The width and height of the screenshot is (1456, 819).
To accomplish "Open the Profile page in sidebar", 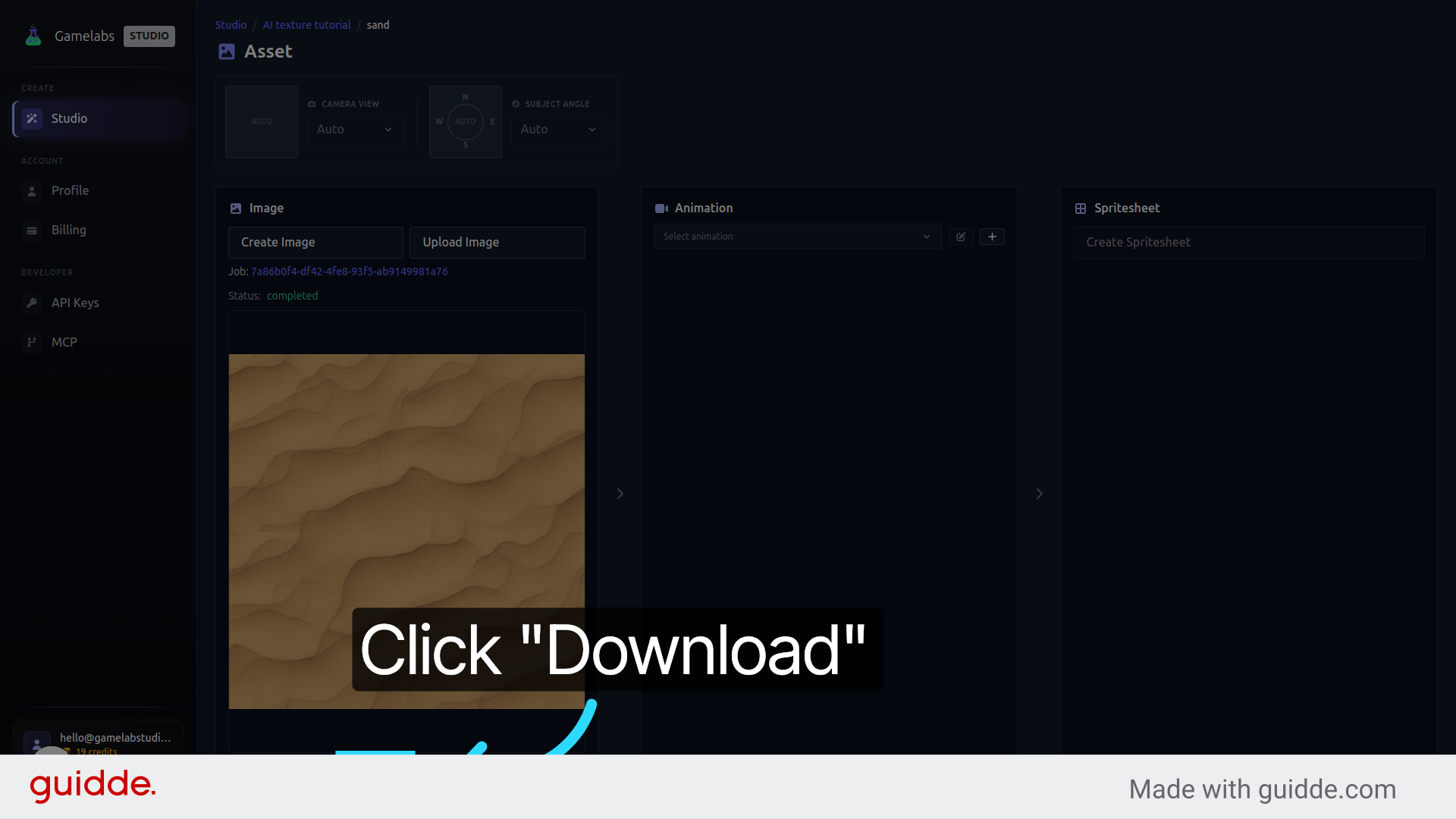I will pyautogui.click(x=99, y=190).
